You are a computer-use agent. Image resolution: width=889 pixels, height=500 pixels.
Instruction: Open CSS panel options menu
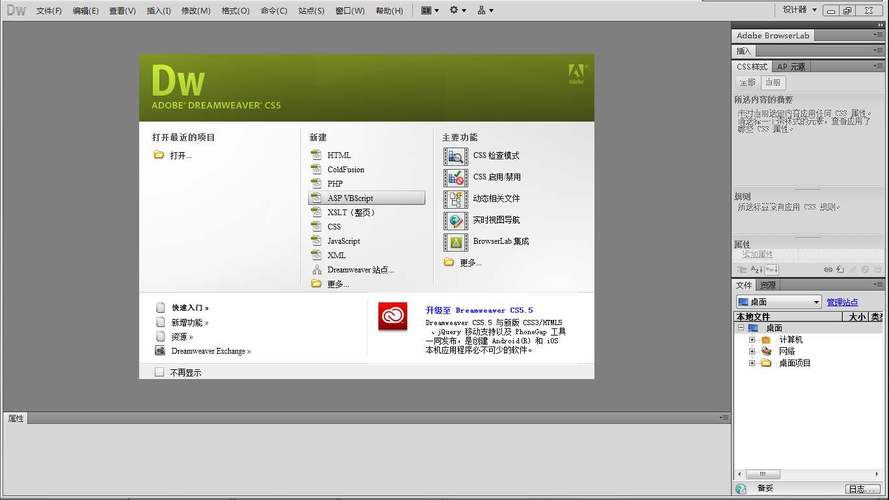click(x=877, y=66)
